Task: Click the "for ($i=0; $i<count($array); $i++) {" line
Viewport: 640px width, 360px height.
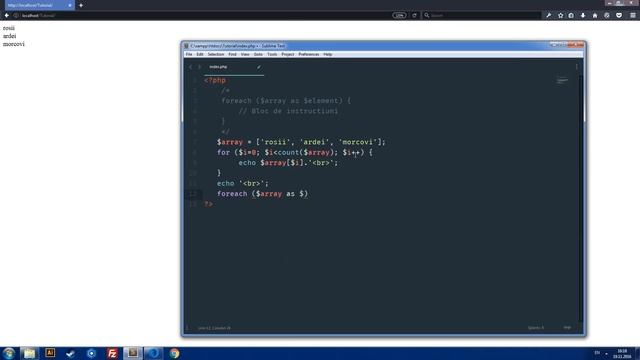Action: coord(294,152)
